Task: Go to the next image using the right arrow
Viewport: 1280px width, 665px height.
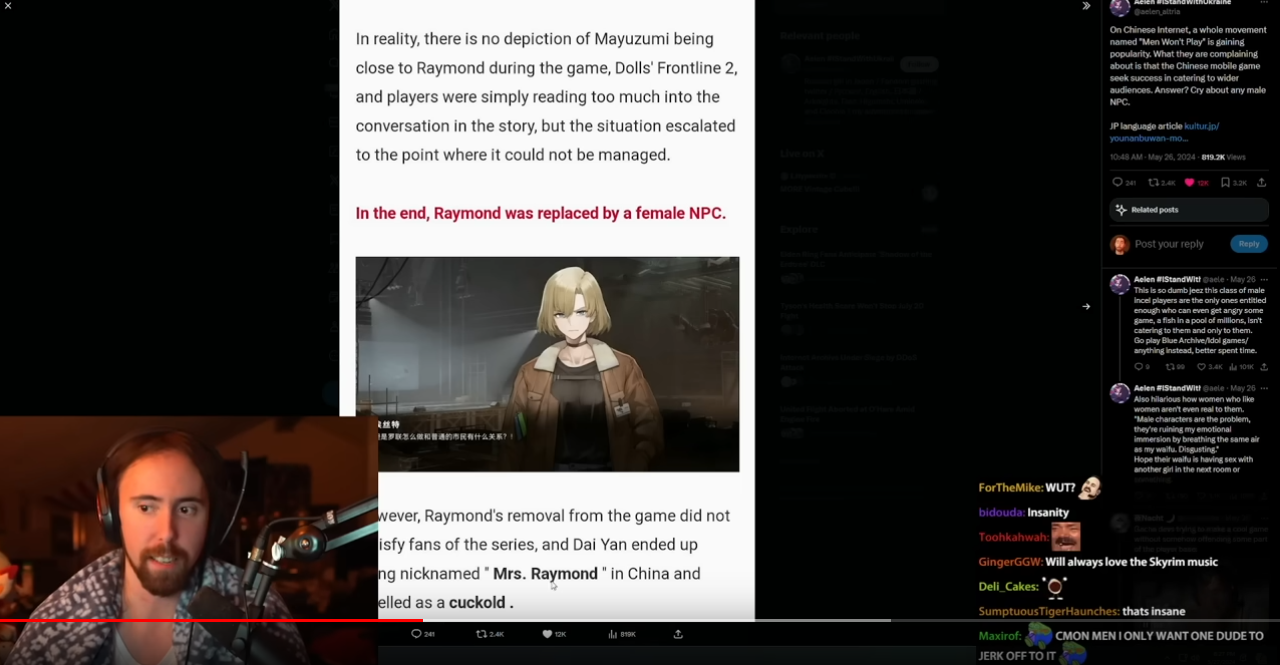Action: (1086, 307)
